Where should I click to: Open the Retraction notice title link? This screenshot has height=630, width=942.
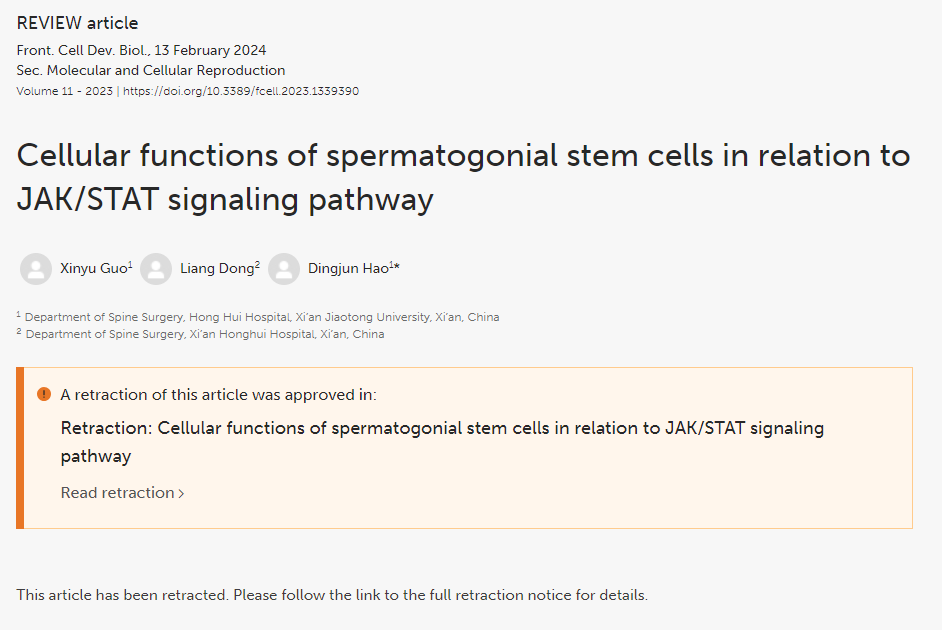point(442,442)
